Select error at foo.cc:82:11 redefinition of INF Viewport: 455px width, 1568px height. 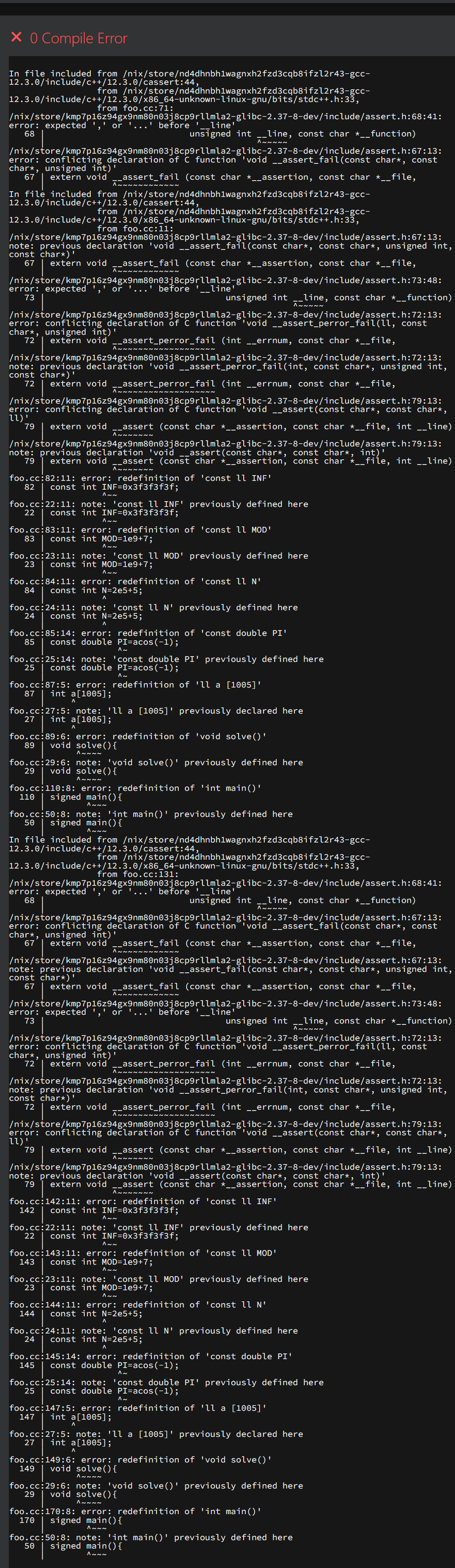click(x=140, y=478)
